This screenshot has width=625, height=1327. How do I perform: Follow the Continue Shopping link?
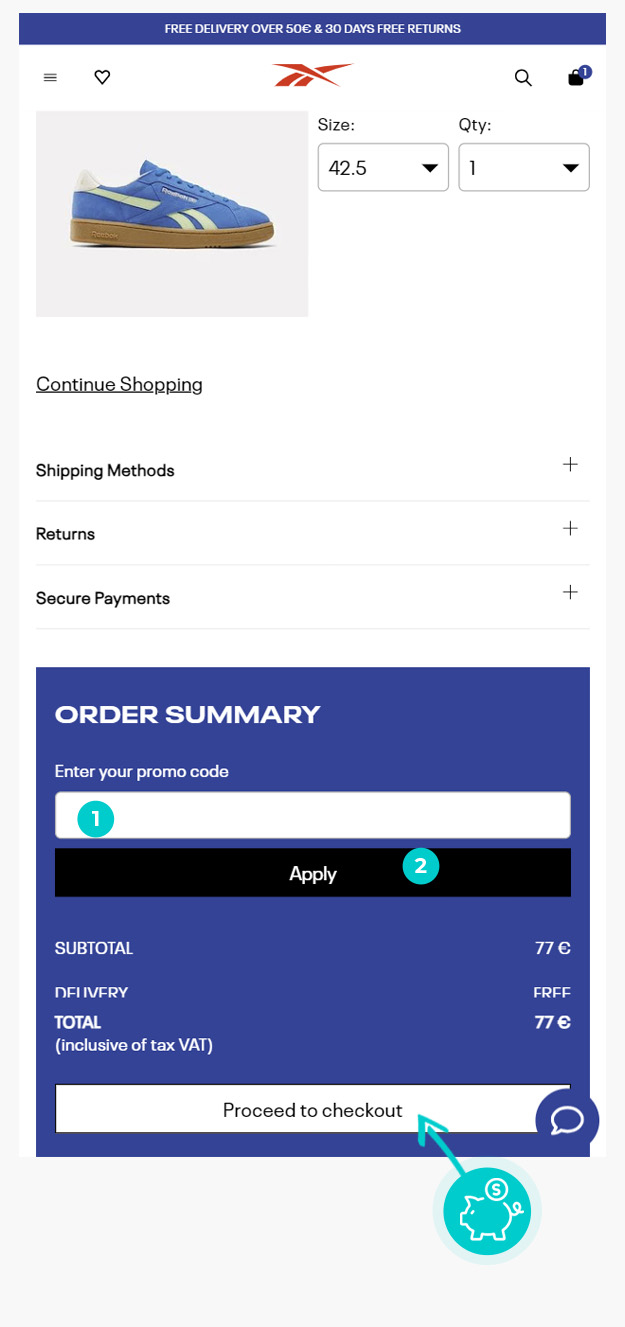119,384
